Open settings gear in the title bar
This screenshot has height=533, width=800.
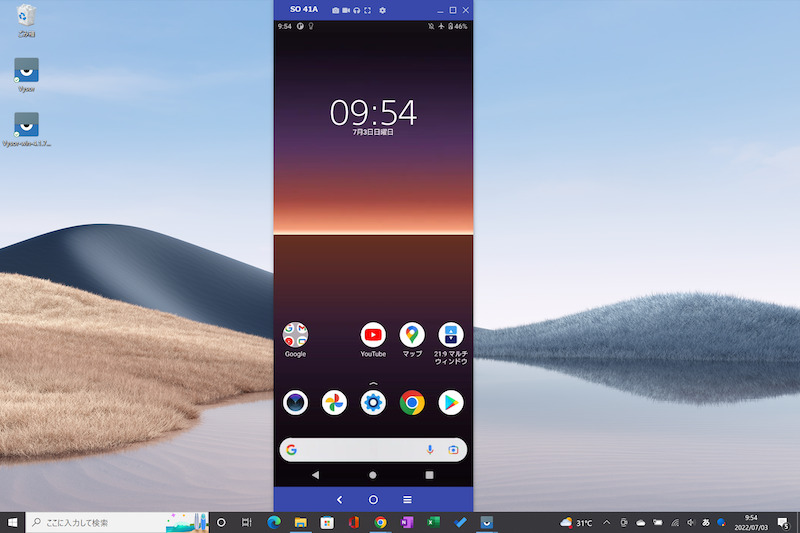coord(382,10)
